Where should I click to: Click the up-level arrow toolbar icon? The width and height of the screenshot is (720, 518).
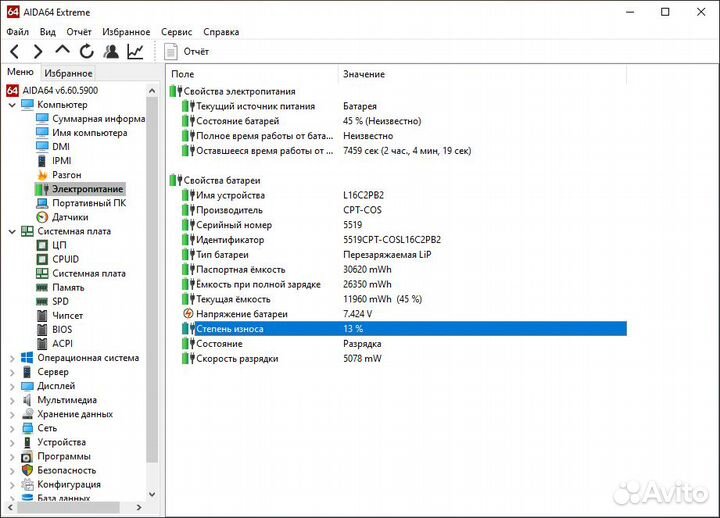(x=62, y=50)
